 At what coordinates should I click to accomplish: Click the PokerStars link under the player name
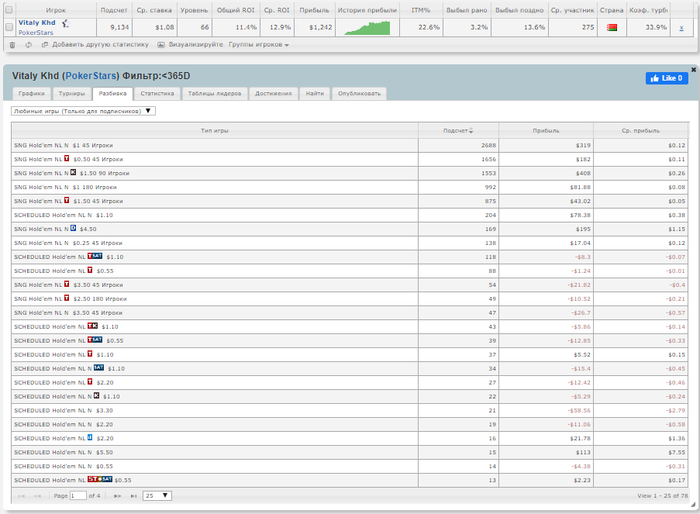coord(36,33)
